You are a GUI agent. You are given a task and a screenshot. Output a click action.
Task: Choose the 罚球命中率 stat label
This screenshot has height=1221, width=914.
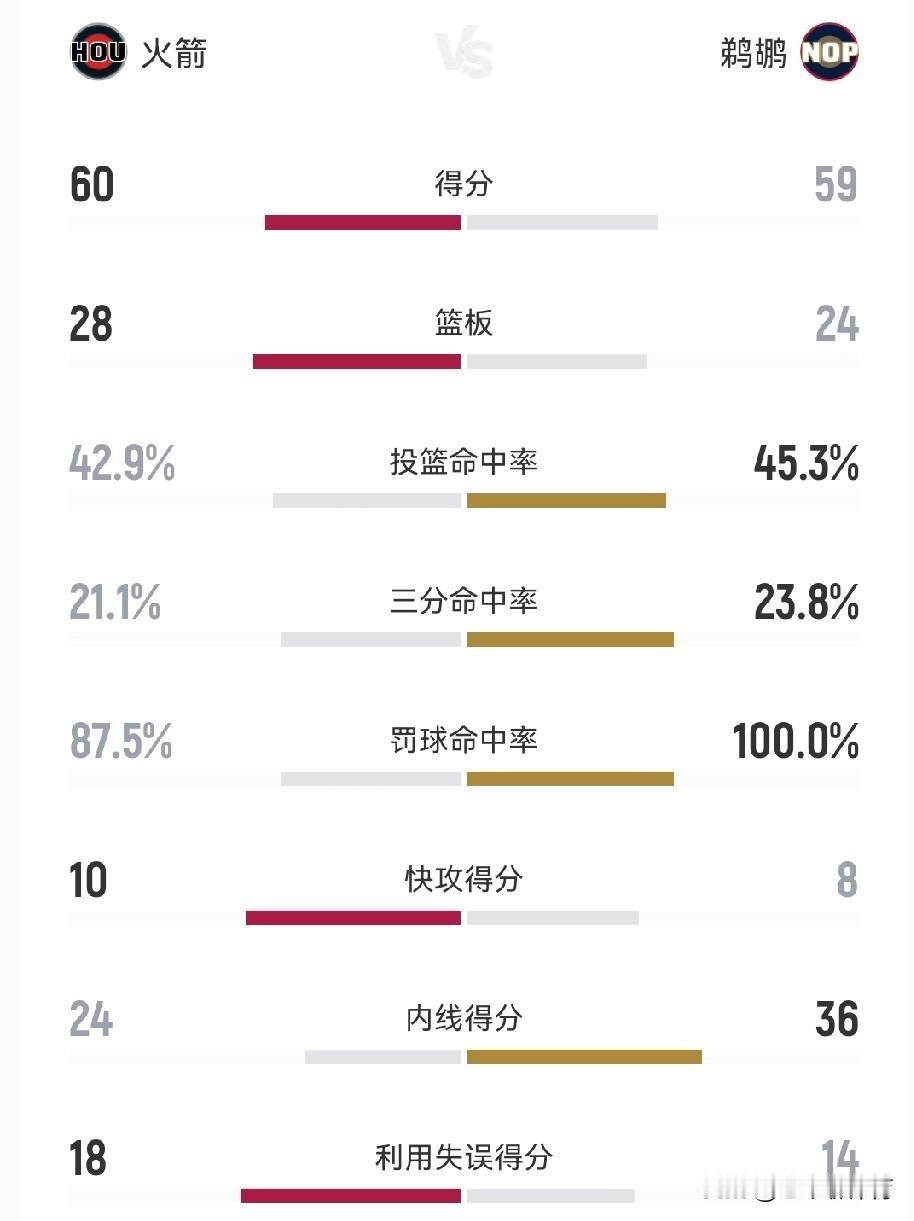tap(464, 740)
